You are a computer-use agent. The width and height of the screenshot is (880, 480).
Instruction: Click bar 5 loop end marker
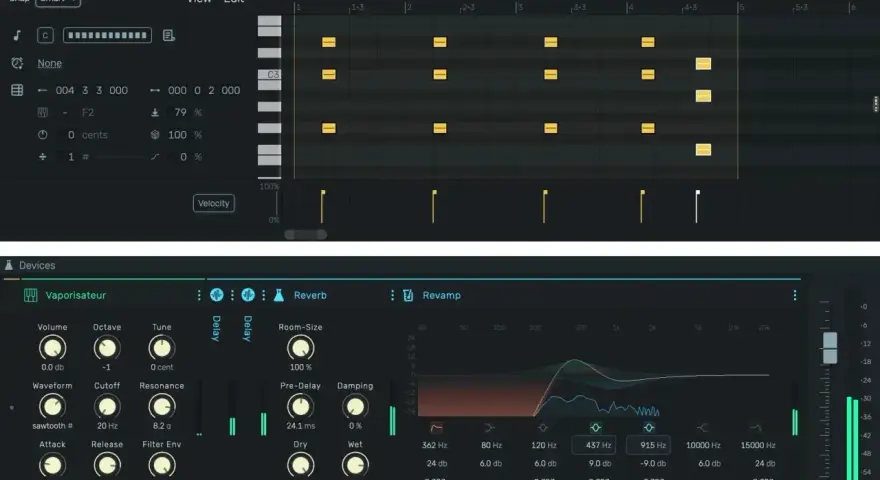[740, 7]
